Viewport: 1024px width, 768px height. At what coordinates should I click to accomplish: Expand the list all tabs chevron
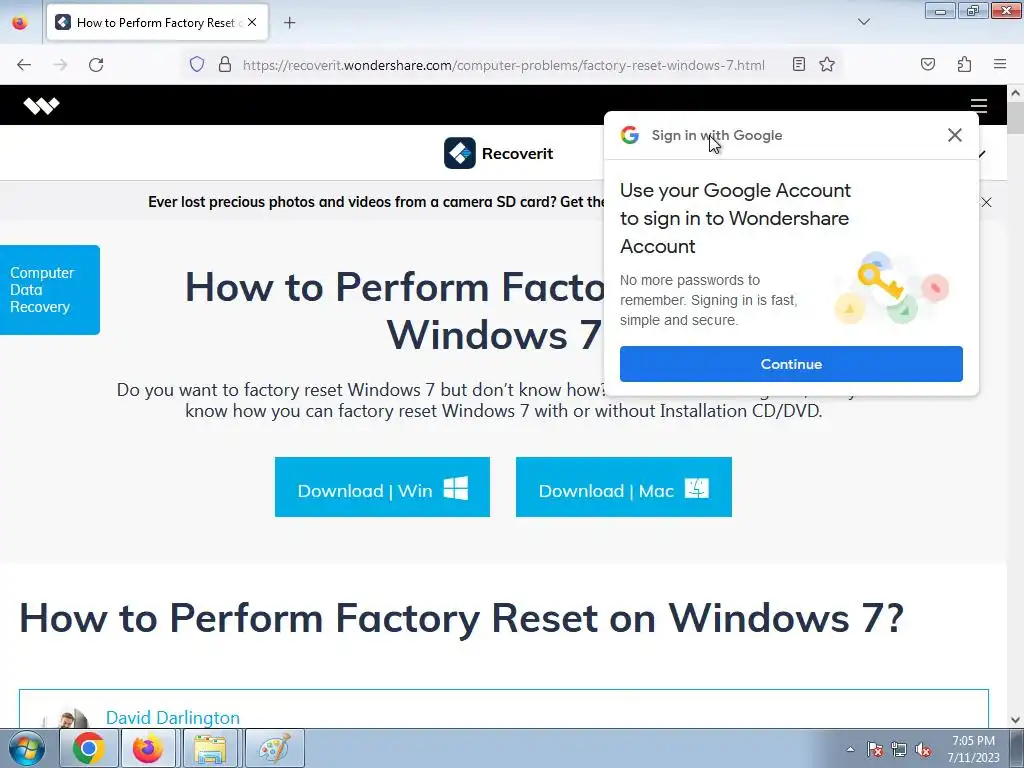[863, 22]
